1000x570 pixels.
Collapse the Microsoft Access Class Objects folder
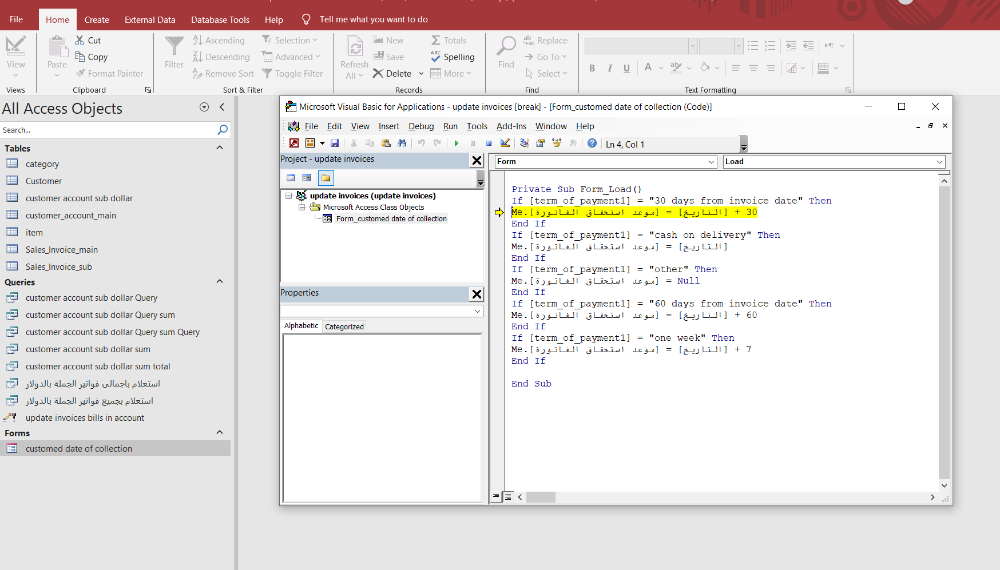302,207
